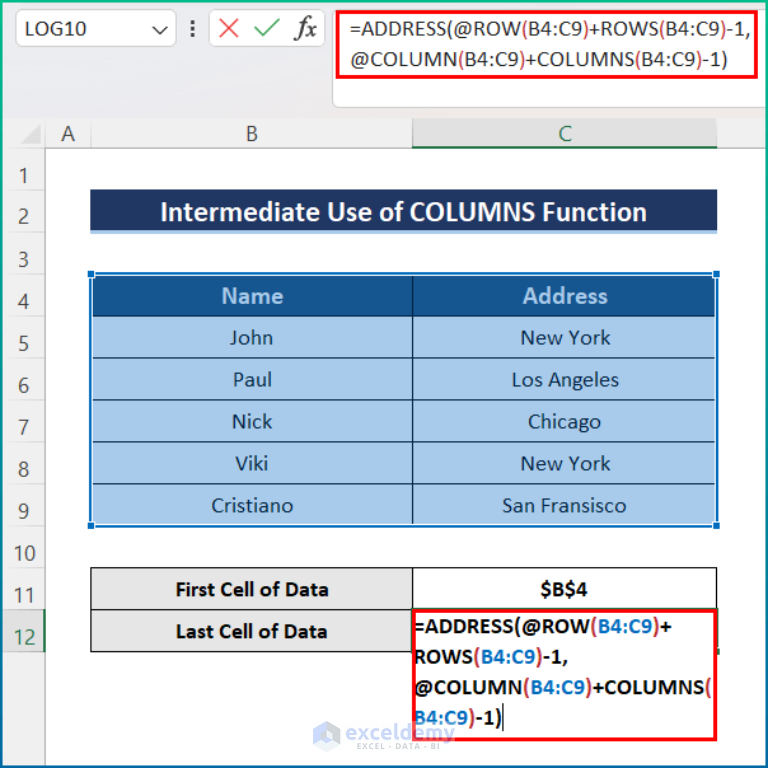The height and width of the screenshot is (768, 768).
Task: Select row 5 header
Action: (24, 337)
